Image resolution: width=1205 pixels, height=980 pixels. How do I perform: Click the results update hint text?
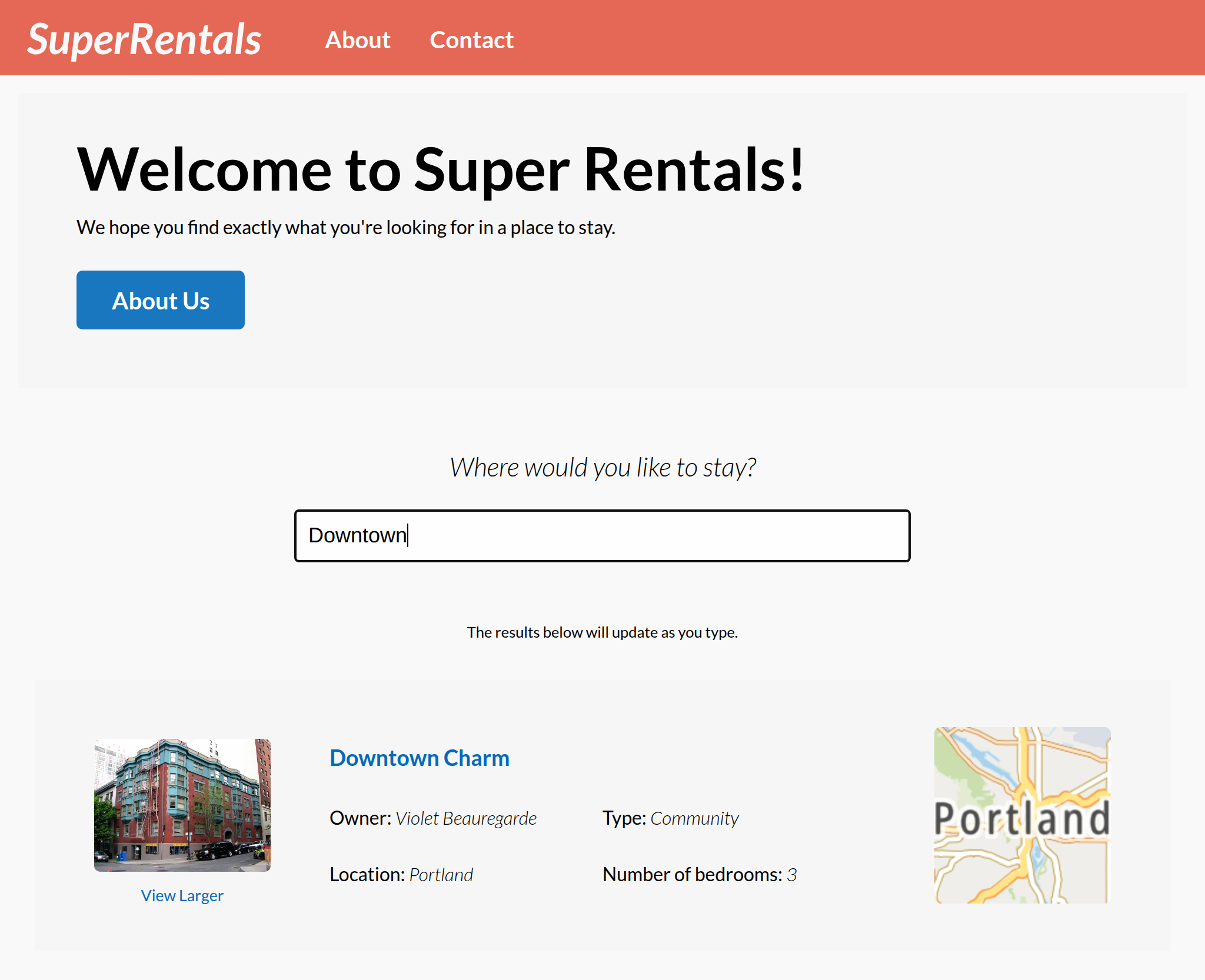602,632
